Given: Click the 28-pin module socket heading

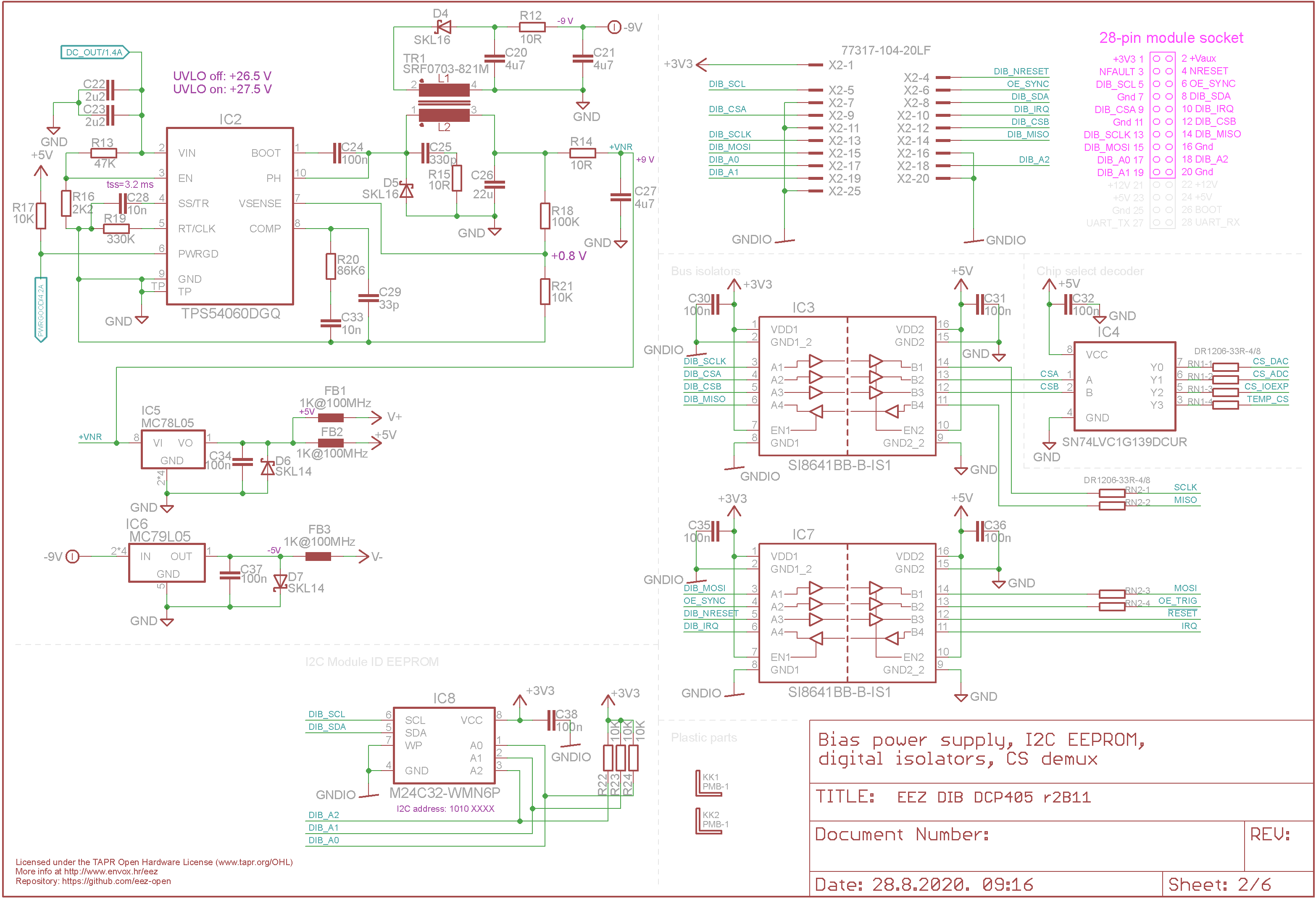Looking at the screenshot, I should (1171, 38).
